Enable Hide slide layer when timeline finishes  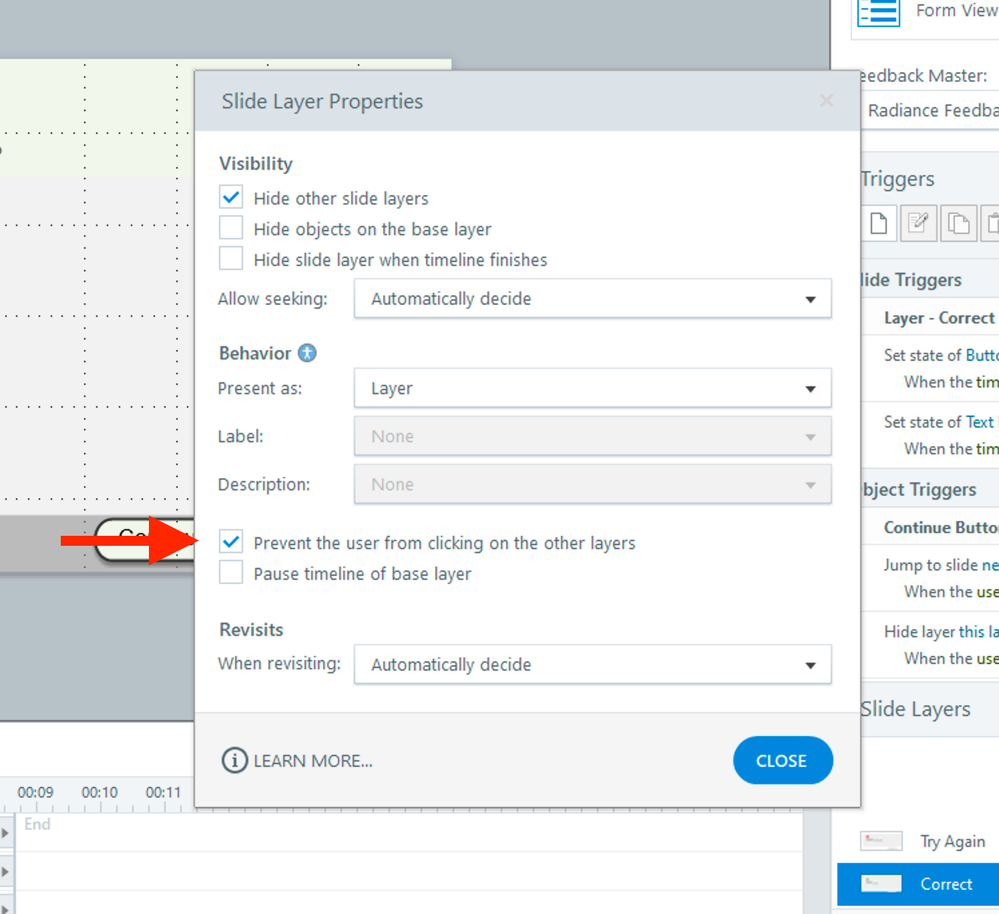[231, 259]
